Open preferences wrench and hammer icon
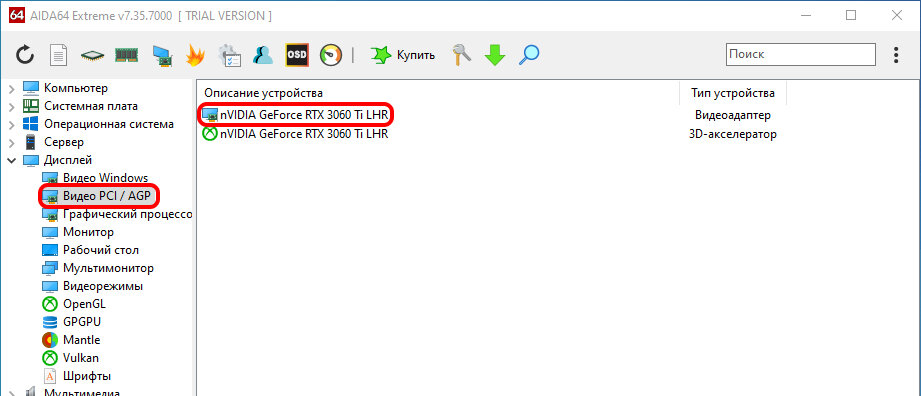The height and width of the screenshot is (396, 921). coord(462,55)
